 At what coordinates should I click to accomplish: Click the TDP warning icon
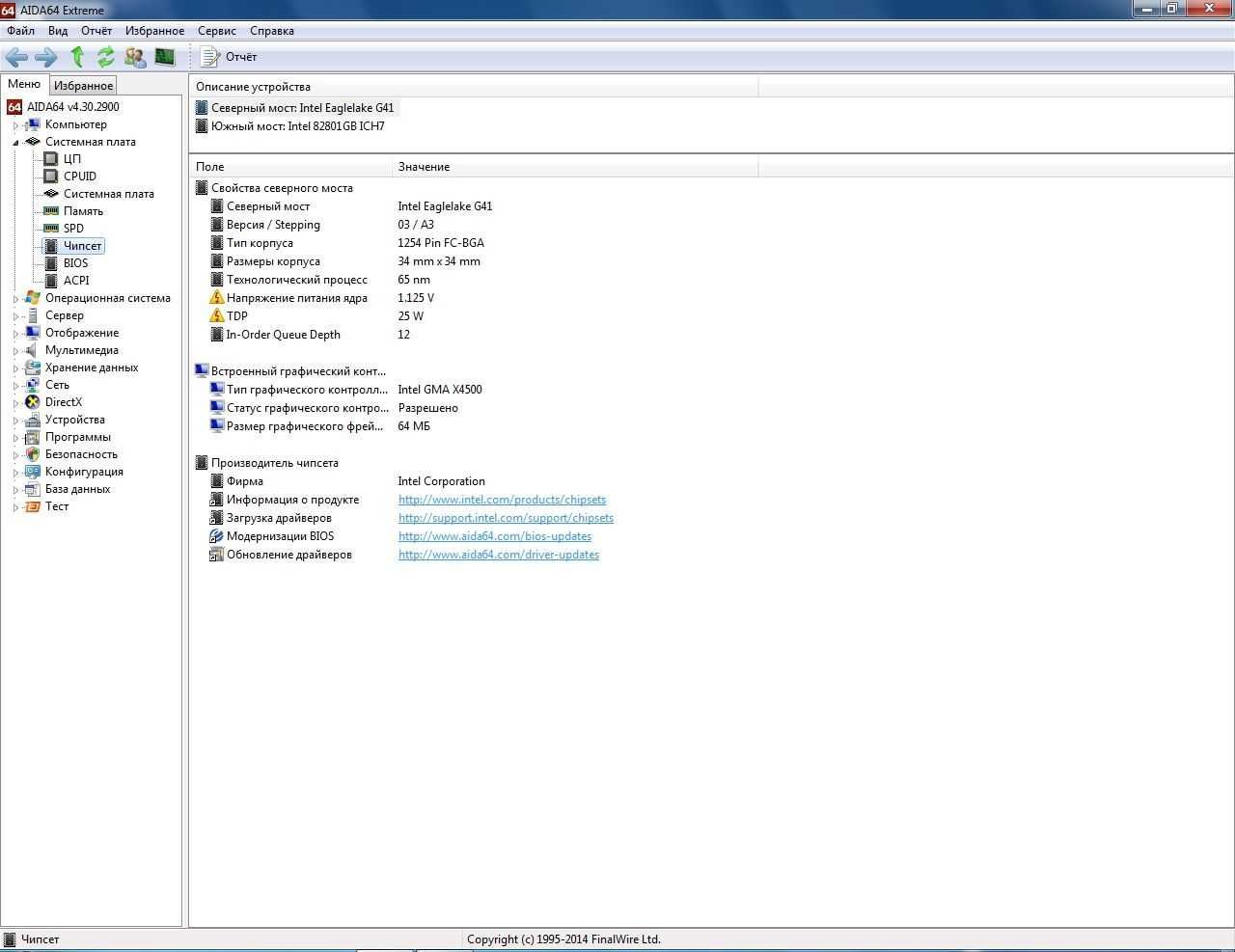[217, 316]
